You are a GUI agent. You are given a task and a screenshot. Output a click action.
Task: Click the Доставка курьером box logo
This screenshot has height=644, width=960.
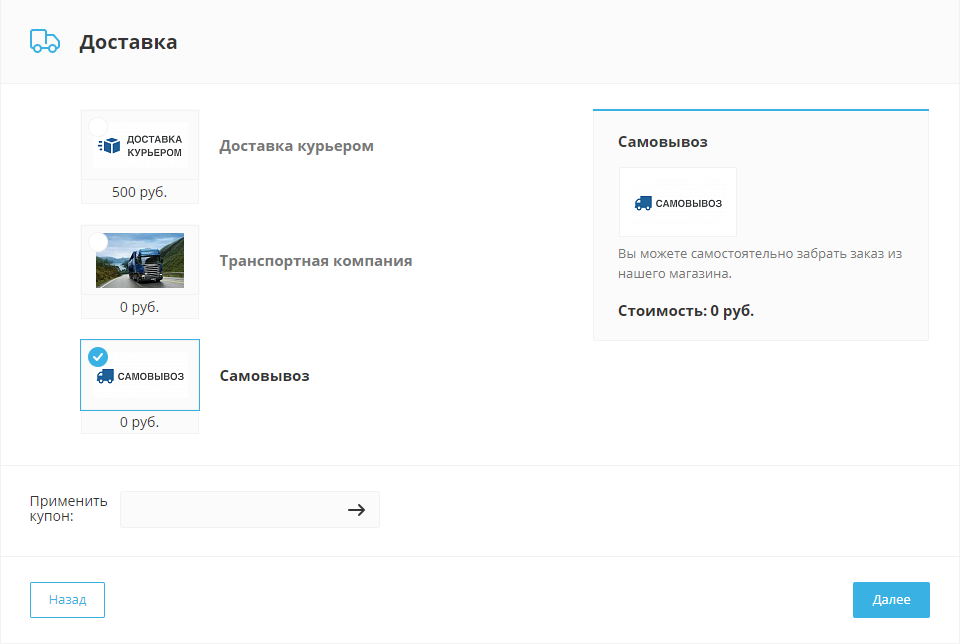pos(140,146)
